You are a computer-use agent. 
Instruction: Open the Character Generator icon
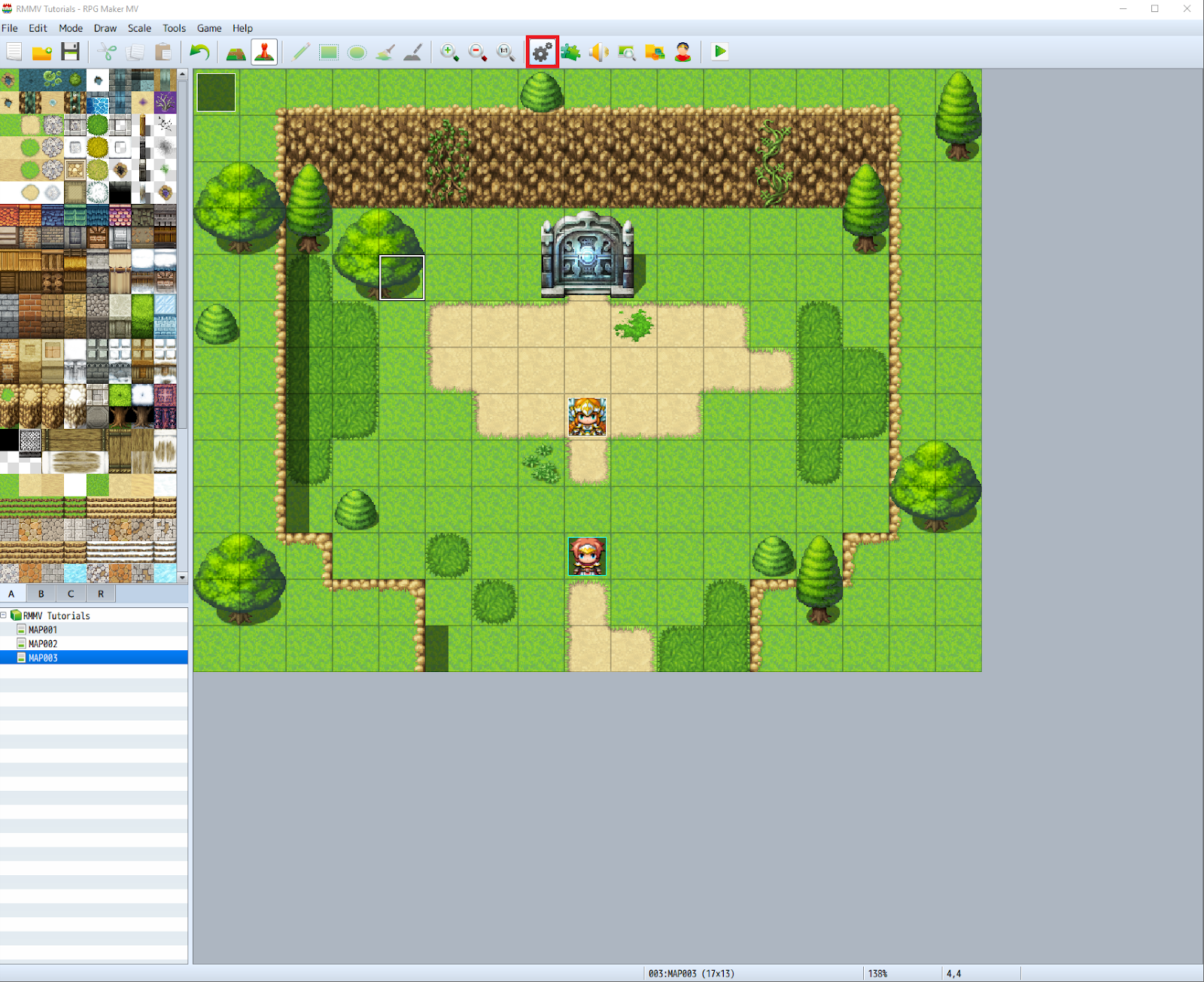tap(683, 52)
